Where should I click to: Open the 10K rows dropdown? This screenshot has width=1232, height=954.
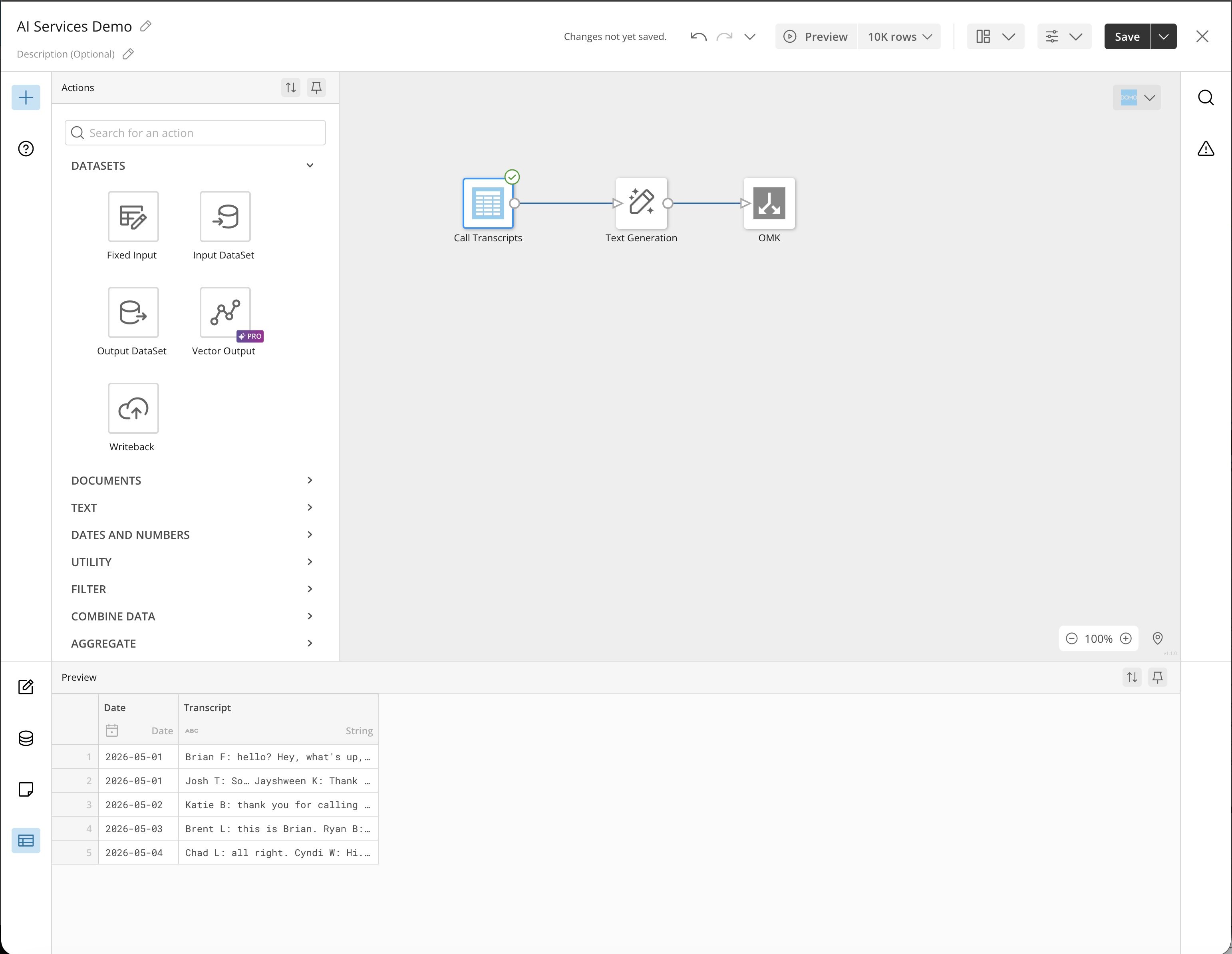coord(899,37)
